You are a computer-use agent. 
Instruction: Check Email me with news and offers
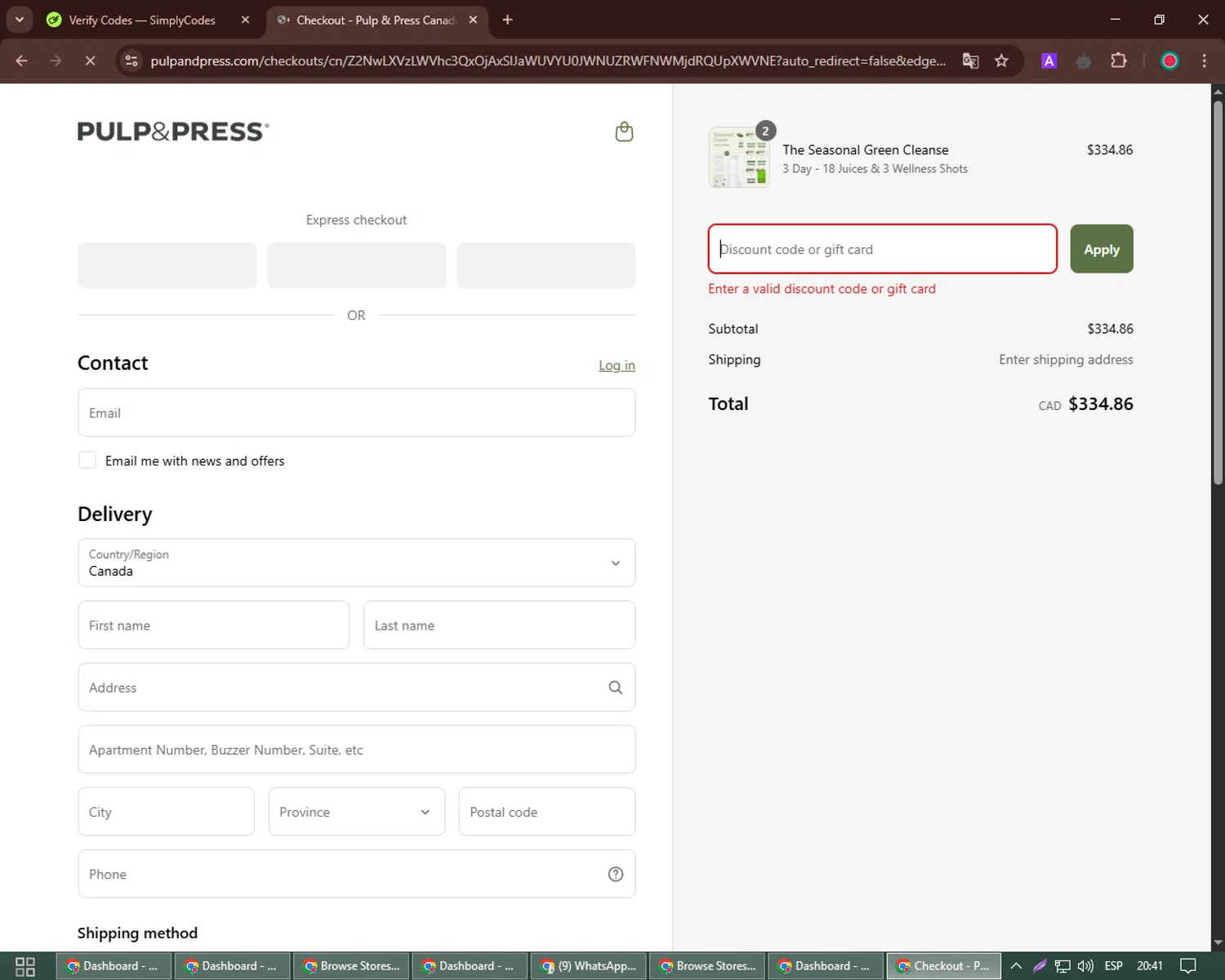click(x=87, y=460)
